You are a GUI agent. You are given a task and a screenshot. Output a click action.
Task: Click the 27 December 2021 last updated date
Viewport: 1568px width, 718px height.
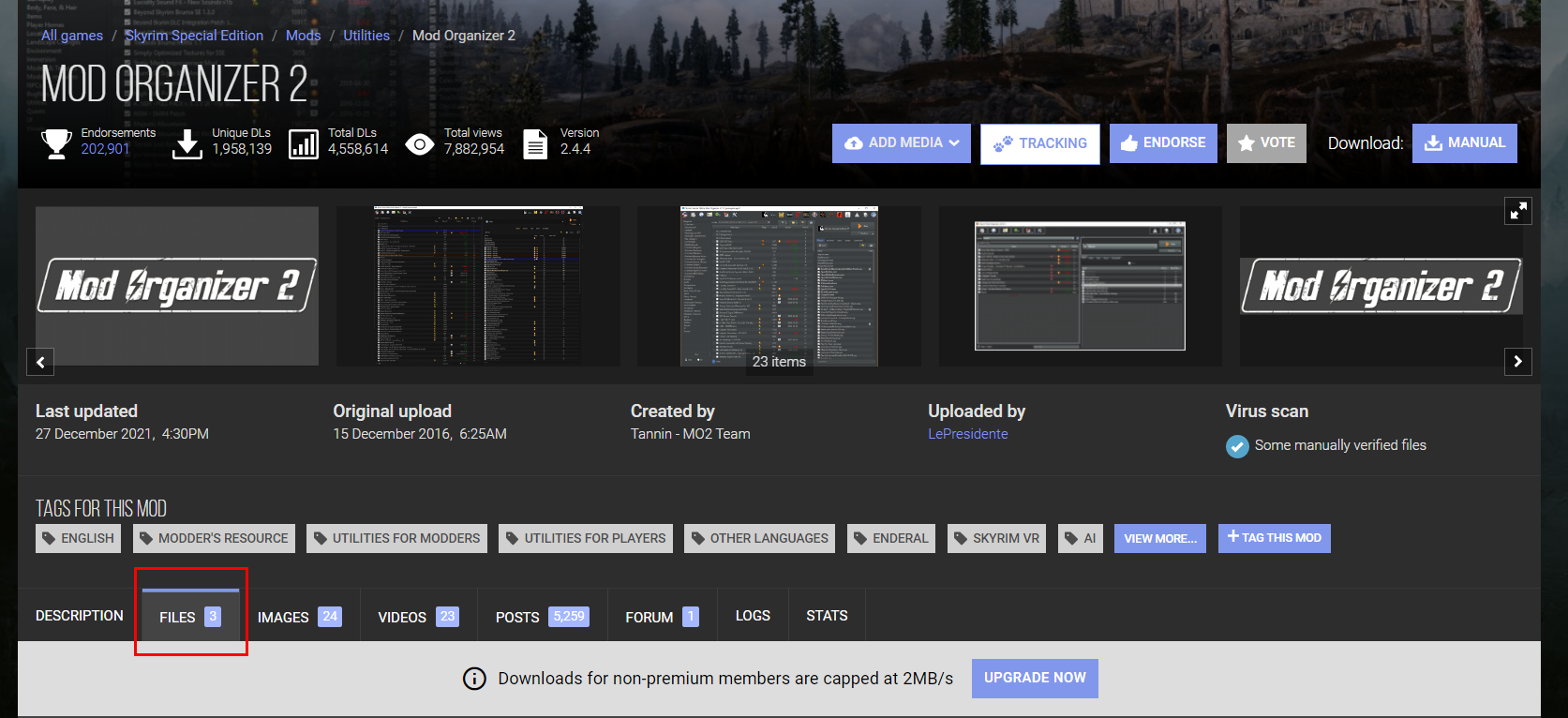pyautogui.click(x=122, y=434)
